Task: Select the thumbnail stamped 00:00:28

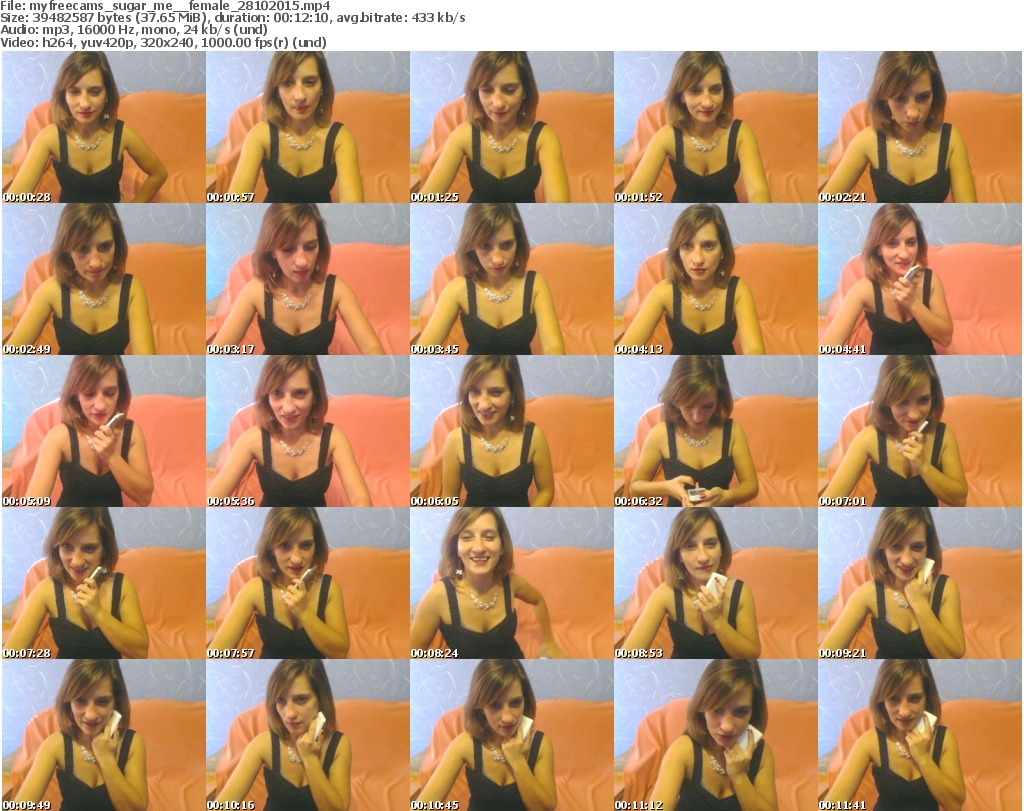Action: pyautogui.click(x=104, y=127)
